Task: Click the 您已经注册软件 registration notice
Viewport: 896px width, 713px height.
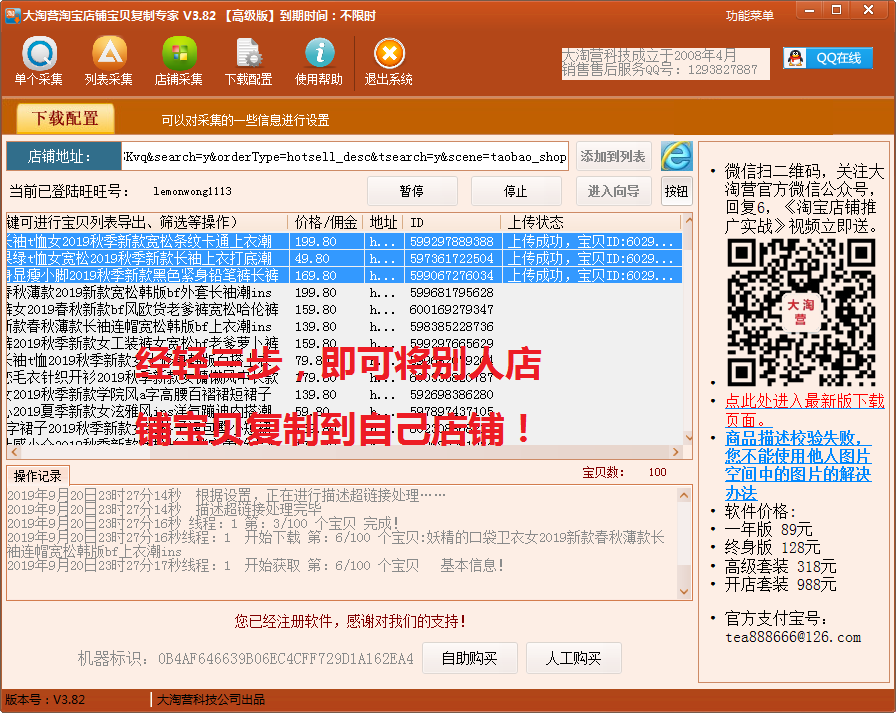Action: click(350, 621)
